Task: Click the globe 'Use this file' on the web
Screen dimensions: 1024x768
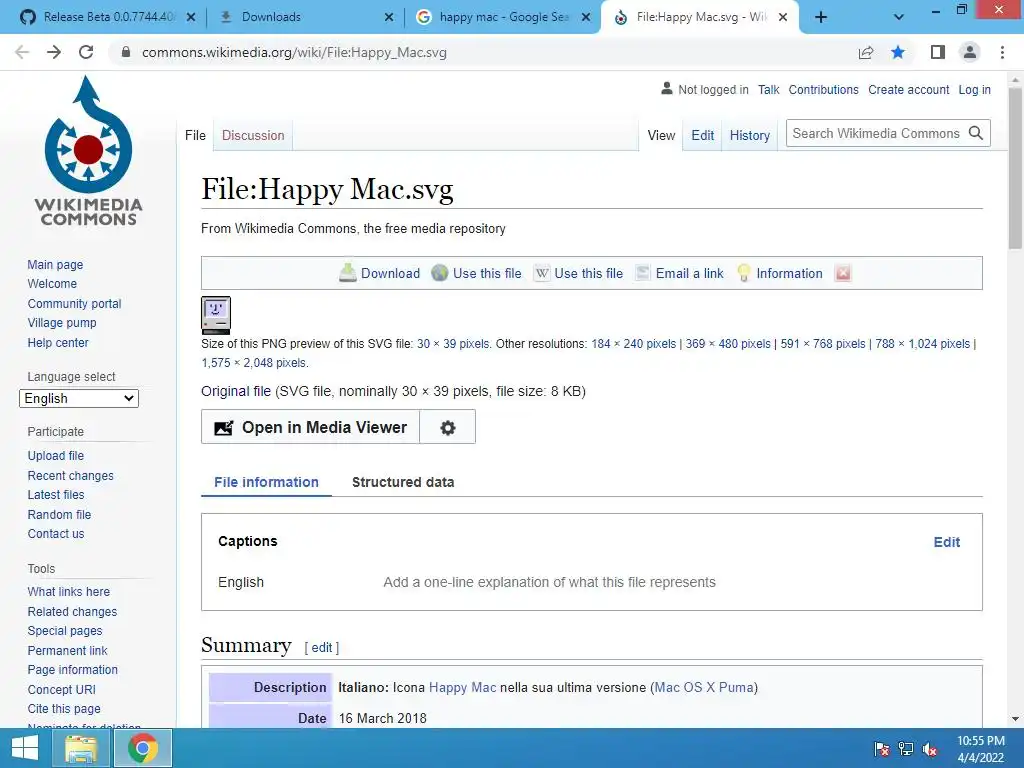Action: coord(440,273)
